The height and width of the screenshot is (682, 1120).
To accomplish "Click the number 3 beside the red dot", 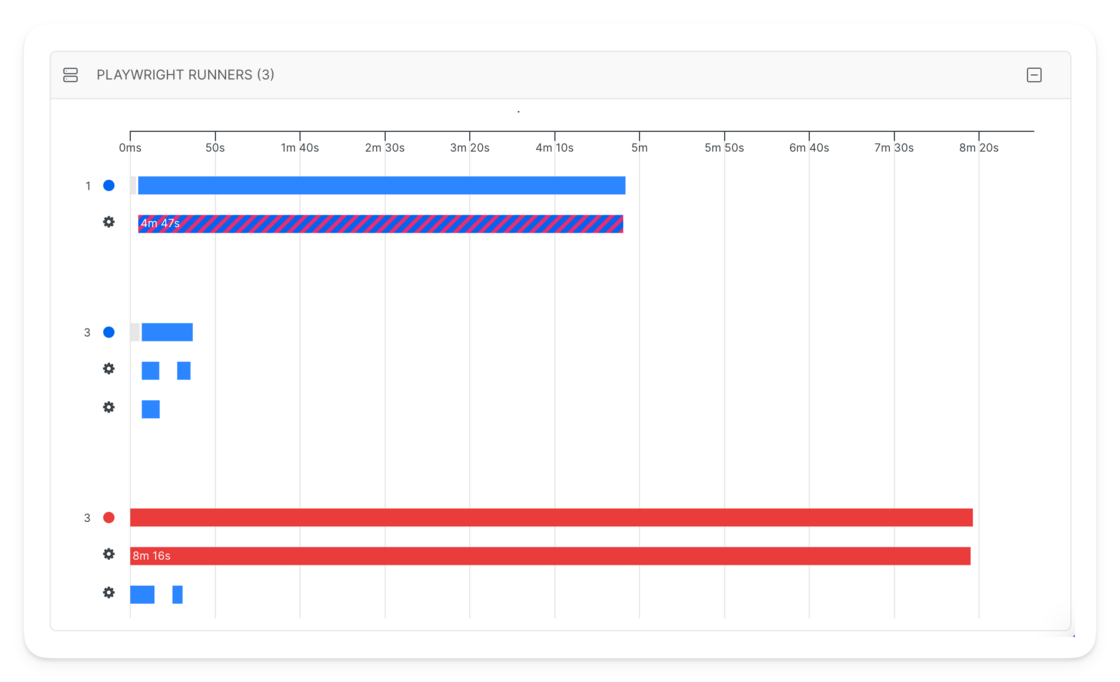I will pyautogui.click(x=87, y=518).
